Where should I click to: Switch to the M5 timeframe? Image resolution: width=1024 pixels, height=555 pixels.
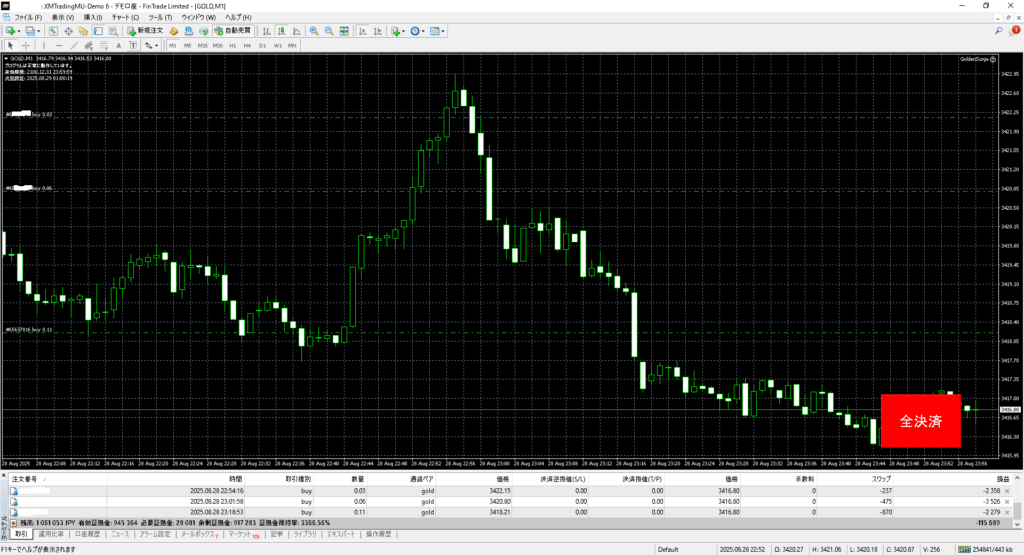(188, 45)
